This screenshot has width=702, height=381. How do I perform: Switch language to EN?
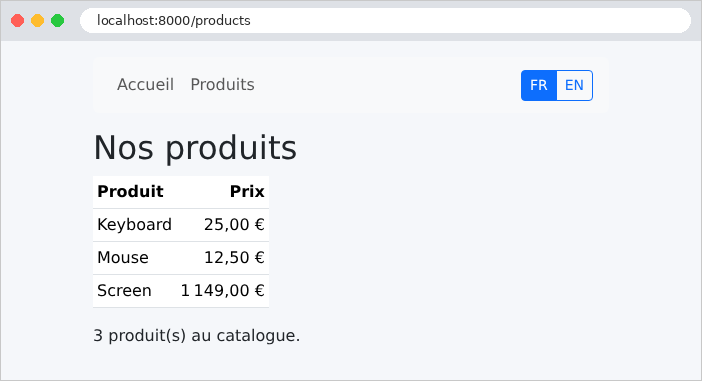click(574, 85)
